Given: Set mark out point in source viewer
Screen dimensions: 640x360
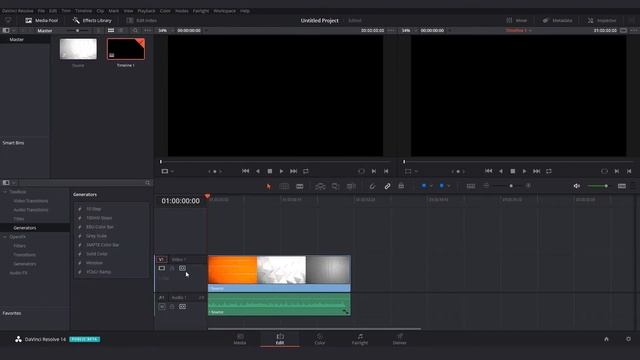Looking at the screenshot, I should (386, 171).
